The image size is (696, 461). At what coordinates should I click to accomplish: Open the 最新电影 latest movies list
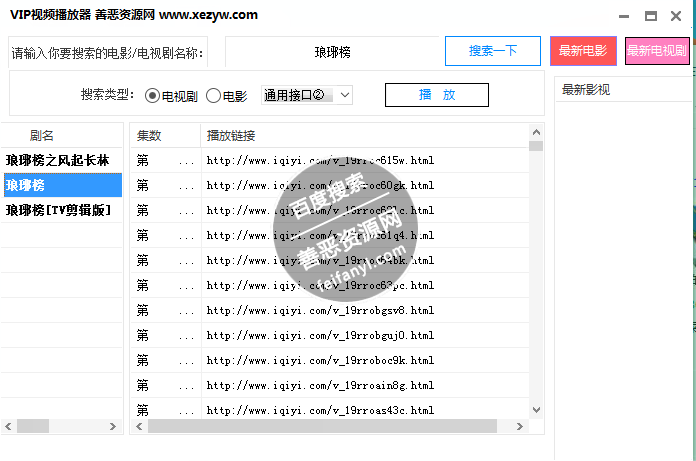click(x=582, y=51)
